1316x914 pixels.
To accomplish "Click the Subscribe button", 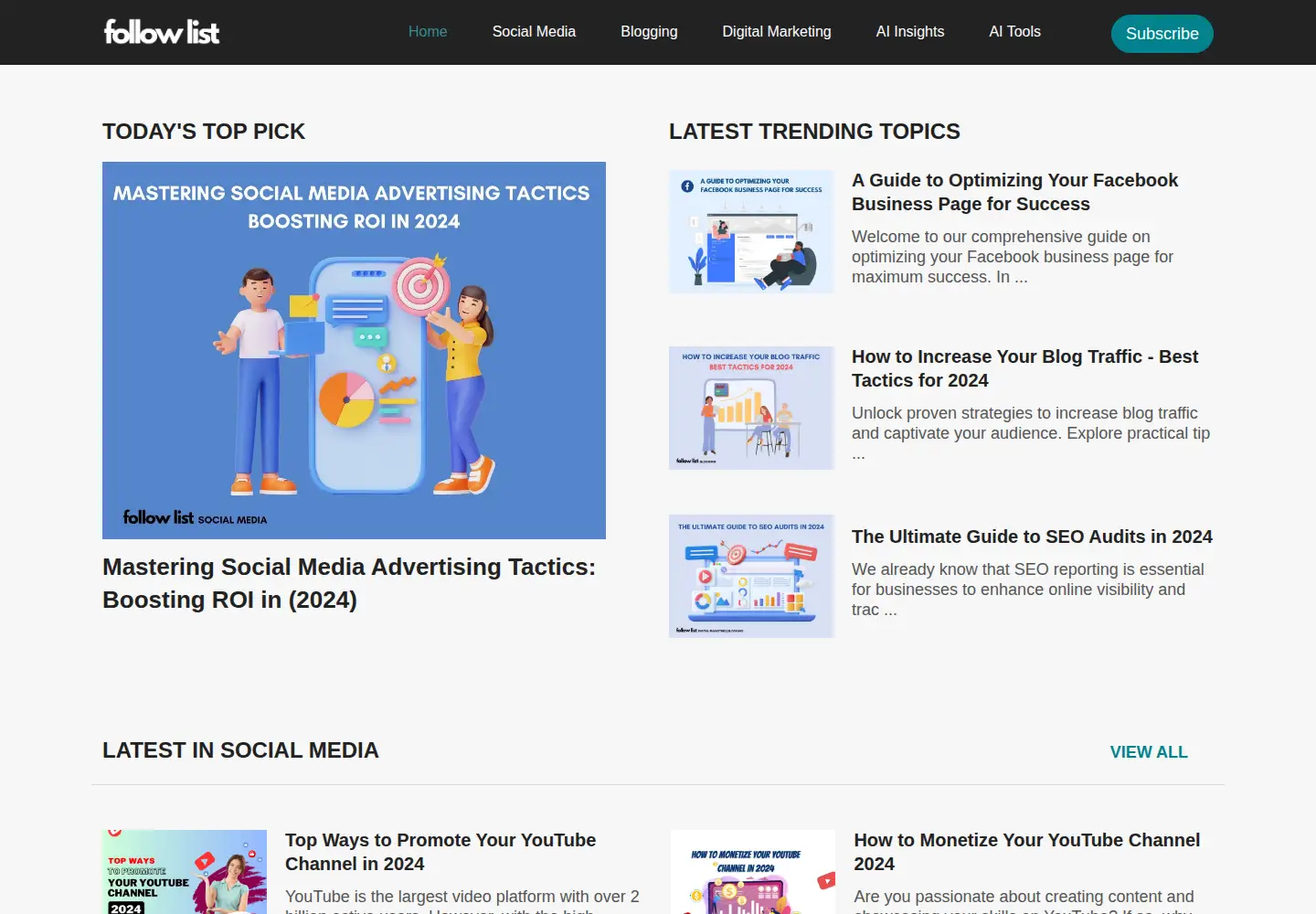I will [x=1162, y=34].
